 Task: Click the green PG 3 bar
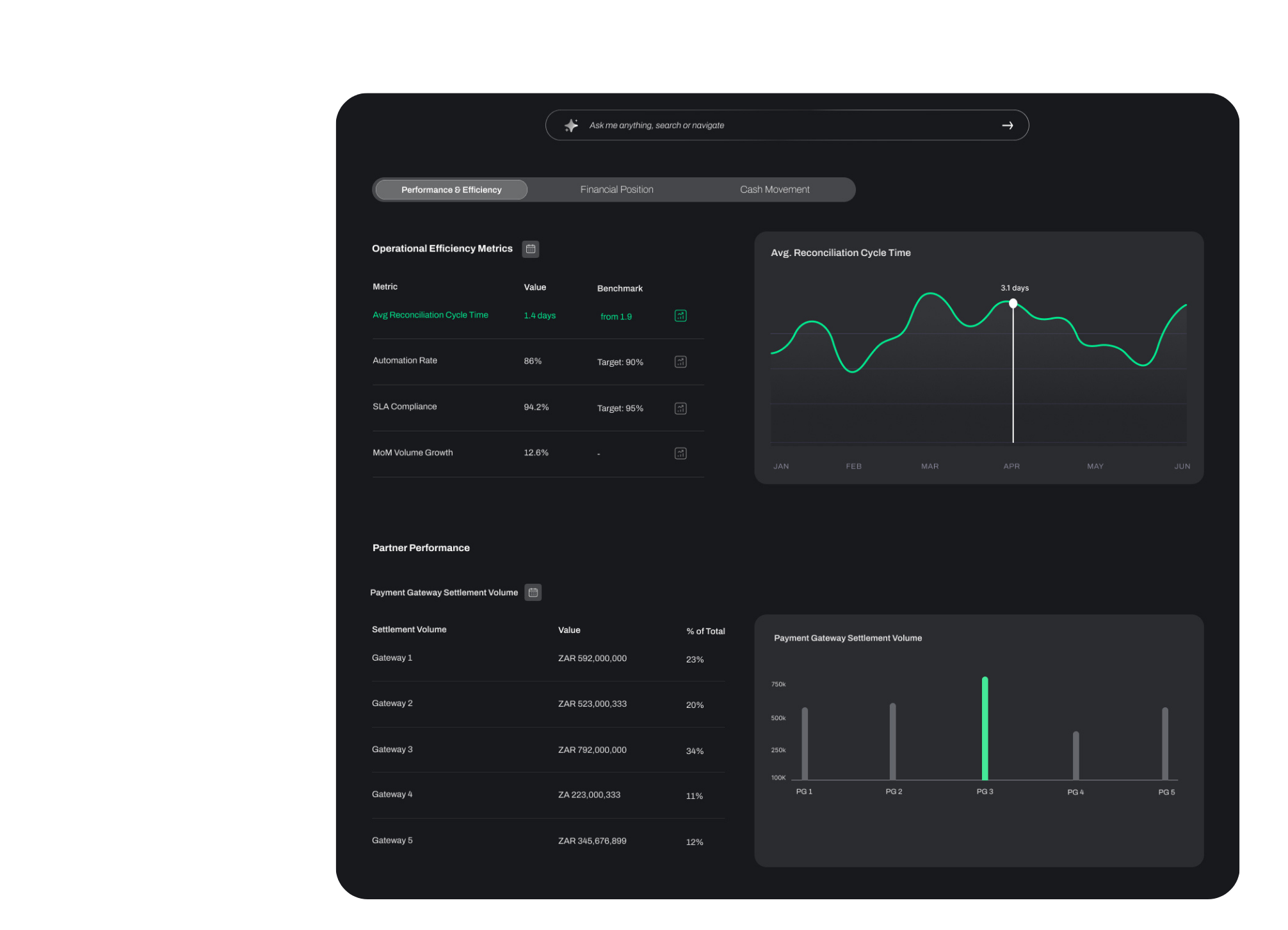pyautogui.click(x=985, y=729)
